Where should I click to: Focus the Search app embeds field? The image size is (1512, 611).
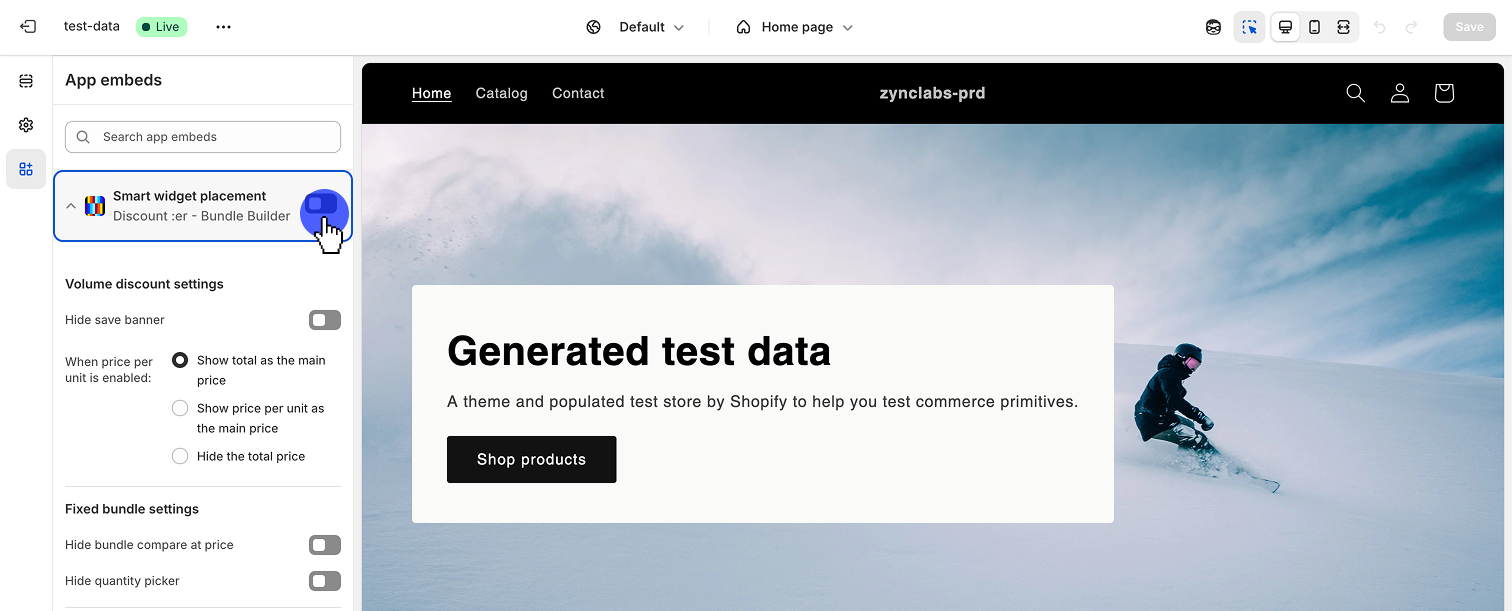click(203, 137)
